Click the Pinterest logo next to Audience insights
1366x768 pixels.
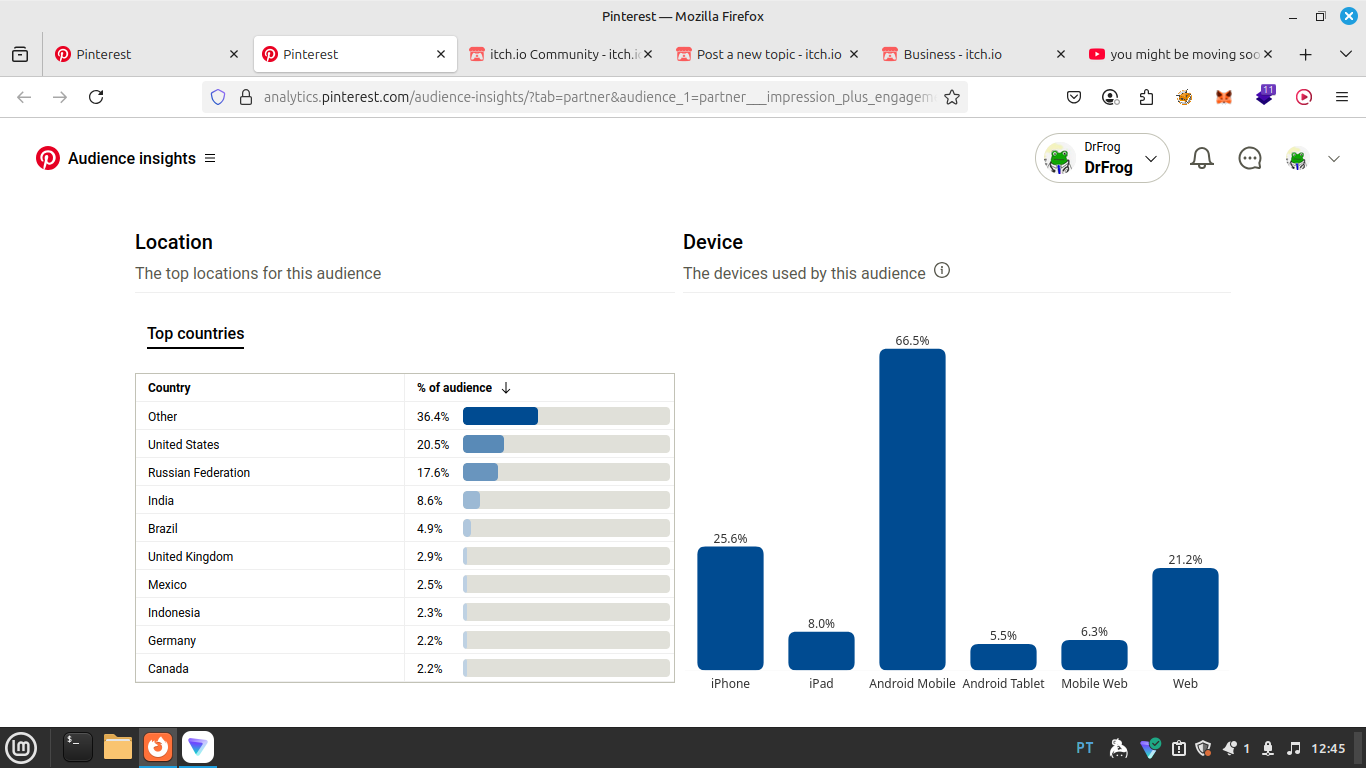point(47,158)
